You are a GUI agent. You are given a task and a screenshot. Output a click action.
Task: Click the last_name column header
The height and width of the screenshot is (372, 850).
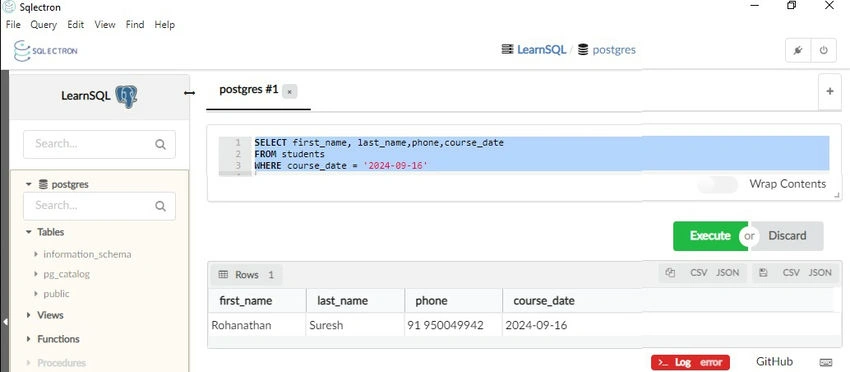point(355,301)
